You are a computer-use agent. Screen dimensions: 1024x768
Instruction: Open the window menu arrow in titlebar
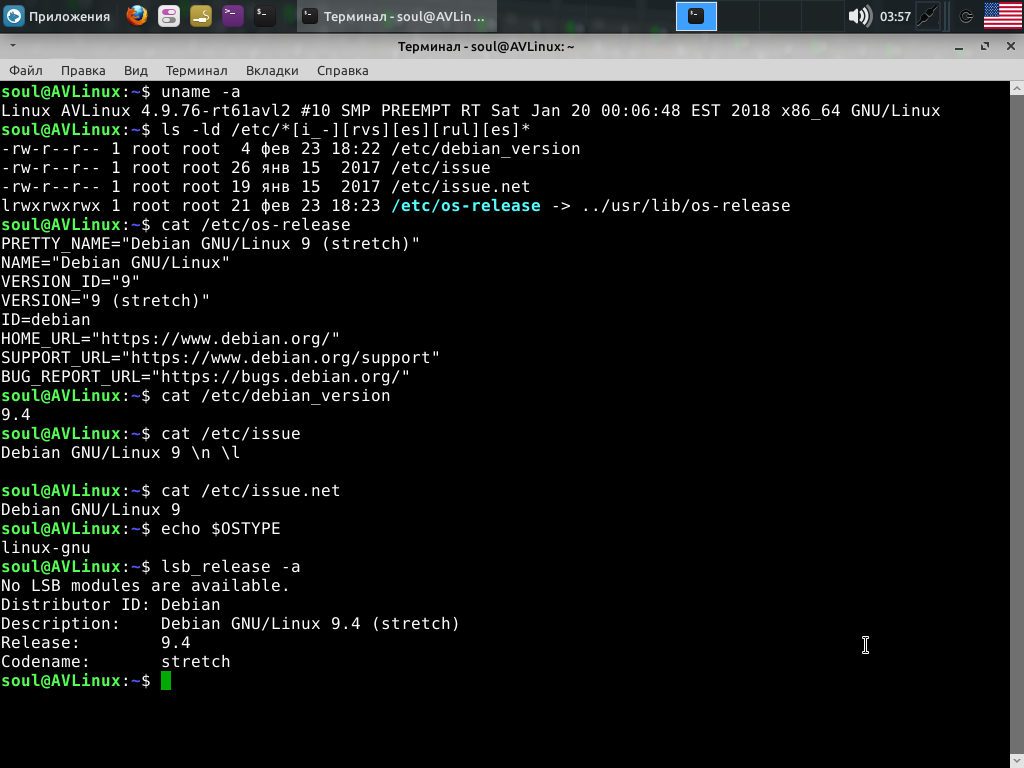pyautogui.click(x=12, y=46)
